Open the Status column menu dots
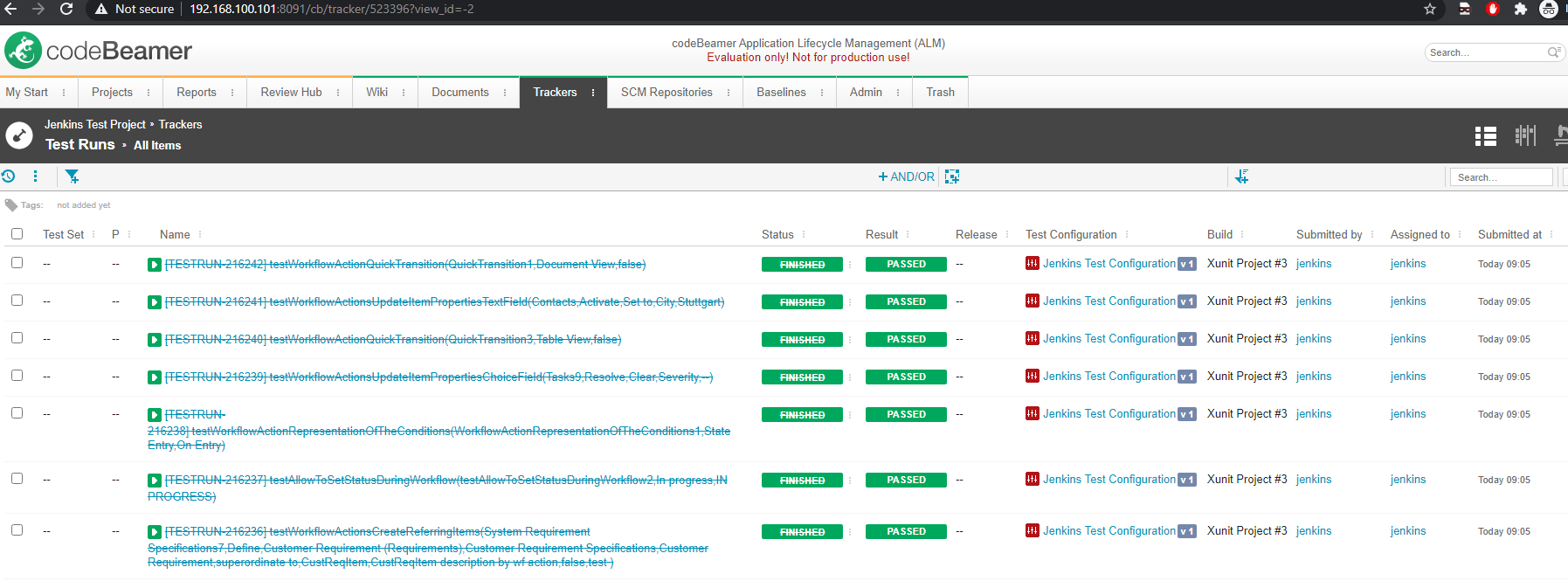1568x588 pixels. pos(804,234)
